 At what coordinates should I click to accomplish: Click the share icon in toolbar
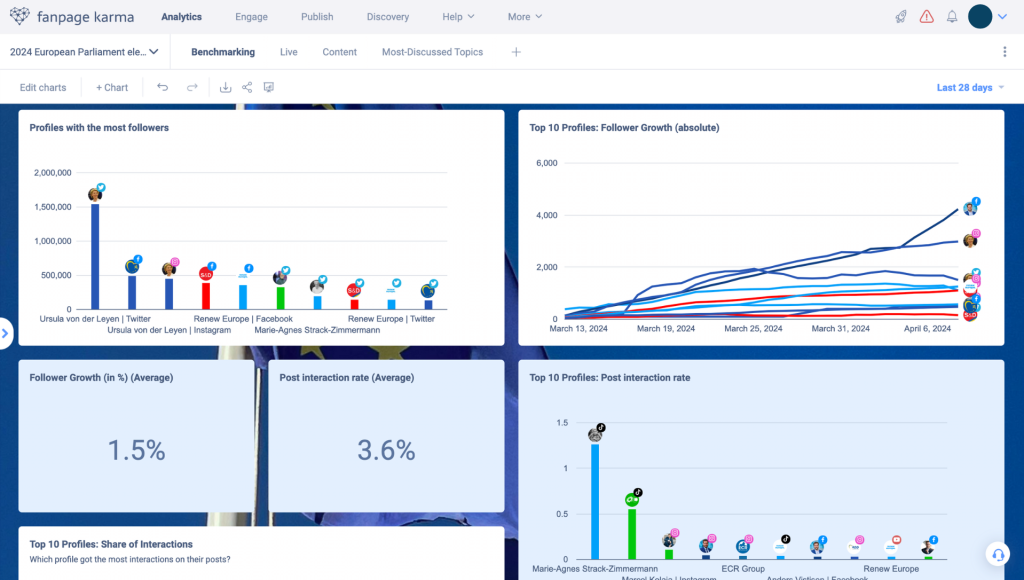pyautogui.click(x=247, y=87)
